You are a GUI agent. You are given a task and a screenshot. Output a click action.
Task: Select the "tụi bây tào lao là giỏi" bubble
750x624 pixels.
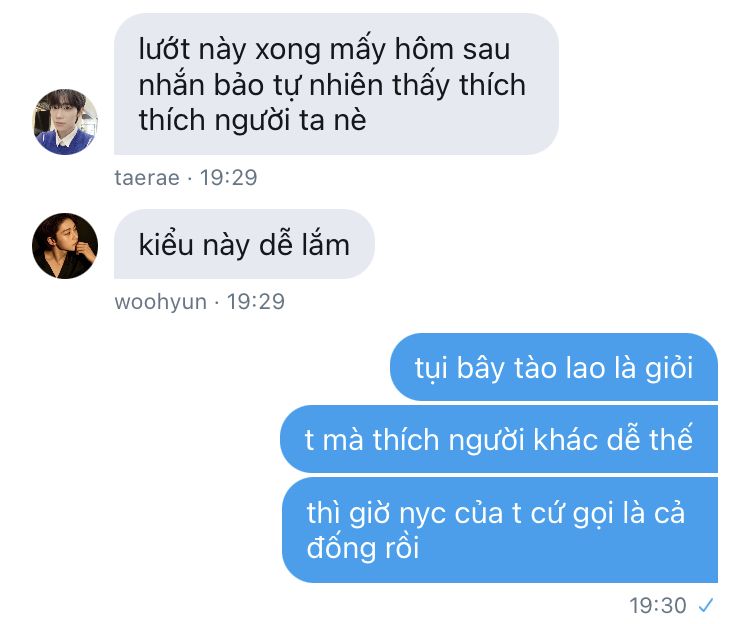point(554,367)
